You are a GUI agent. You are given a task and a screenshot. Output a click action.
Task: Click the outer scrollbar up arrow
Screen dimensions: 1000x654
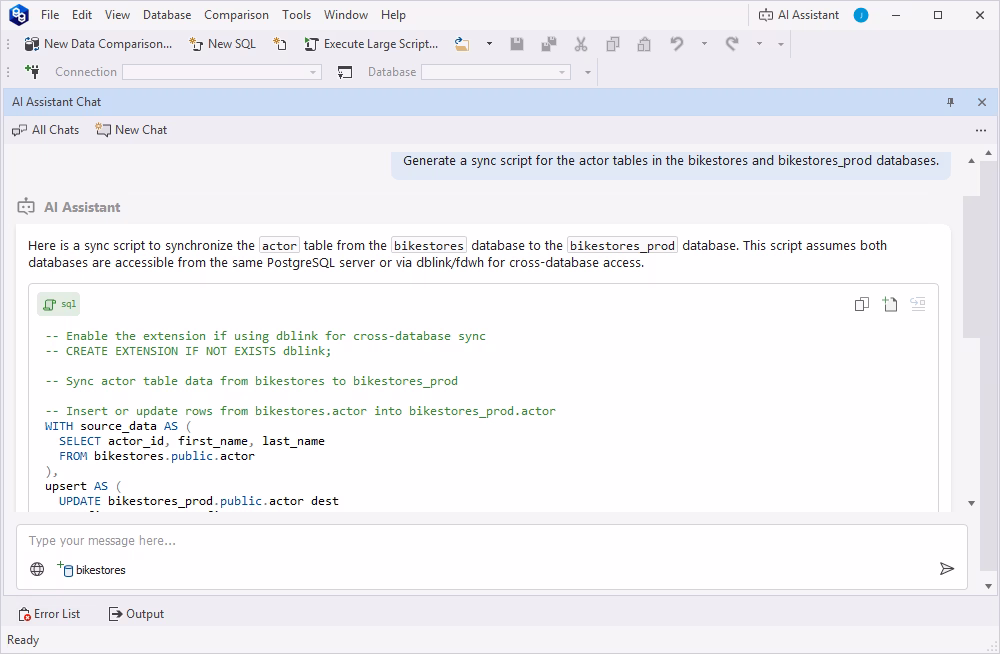point(989,152)
